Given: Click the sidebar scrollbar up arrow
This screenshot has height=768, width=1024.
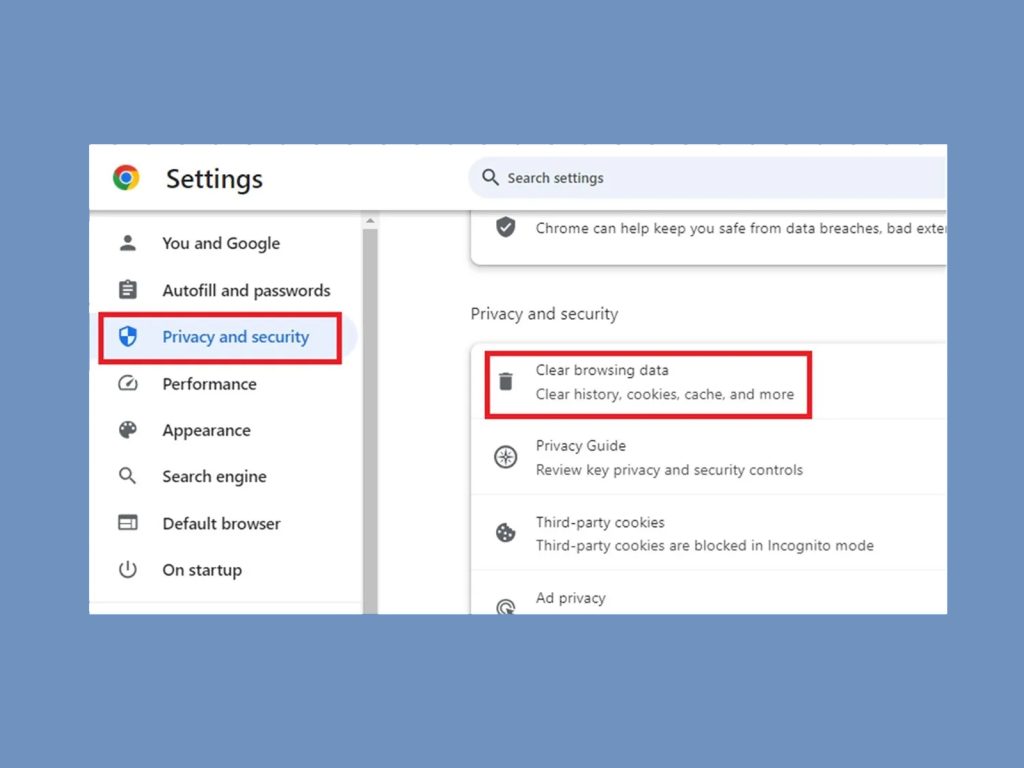Looking at the screenshot, I should [x=370, y=221].
